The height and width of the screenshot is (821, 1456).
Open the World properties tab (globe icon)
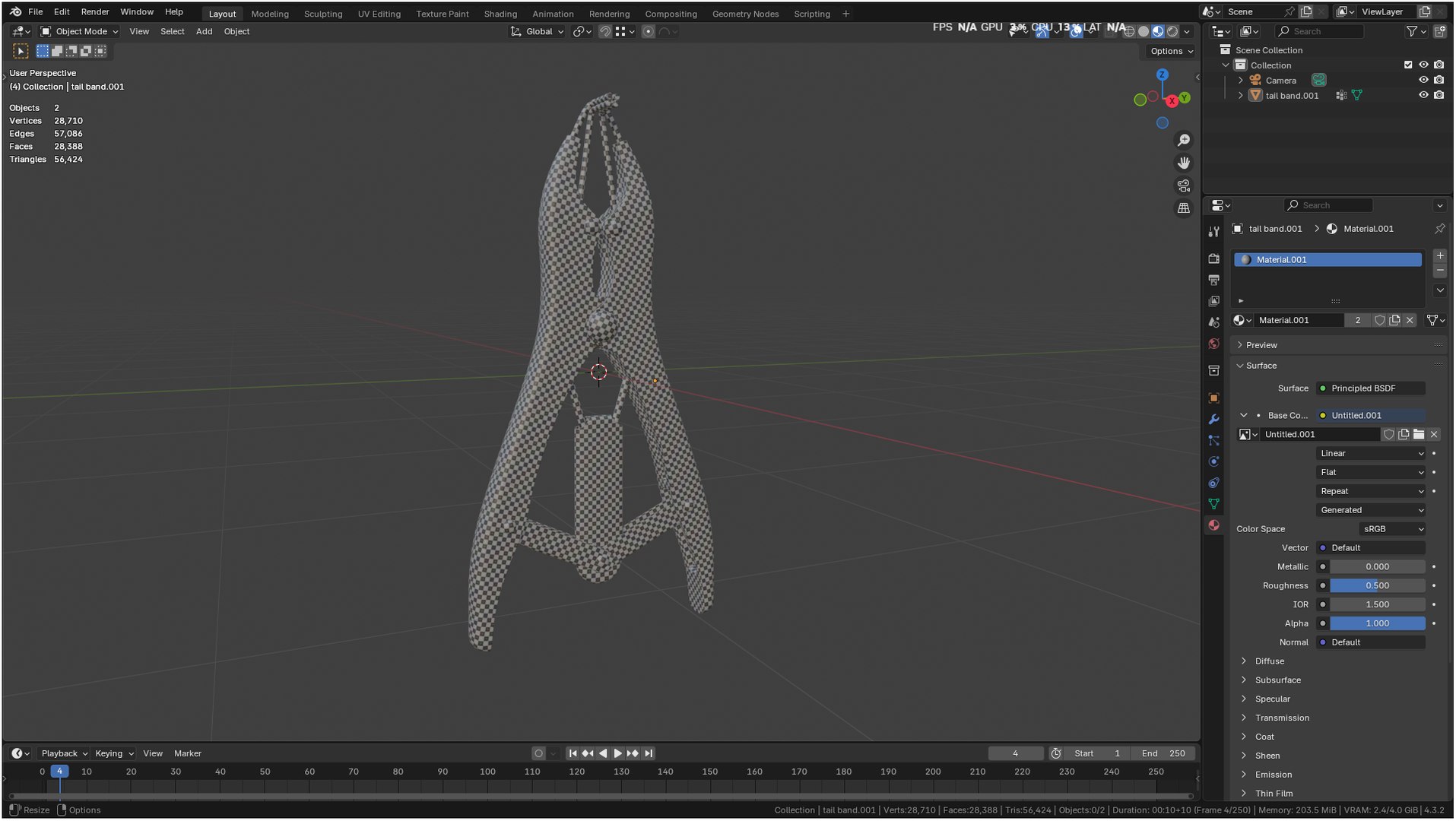(x=1214, y=344)
